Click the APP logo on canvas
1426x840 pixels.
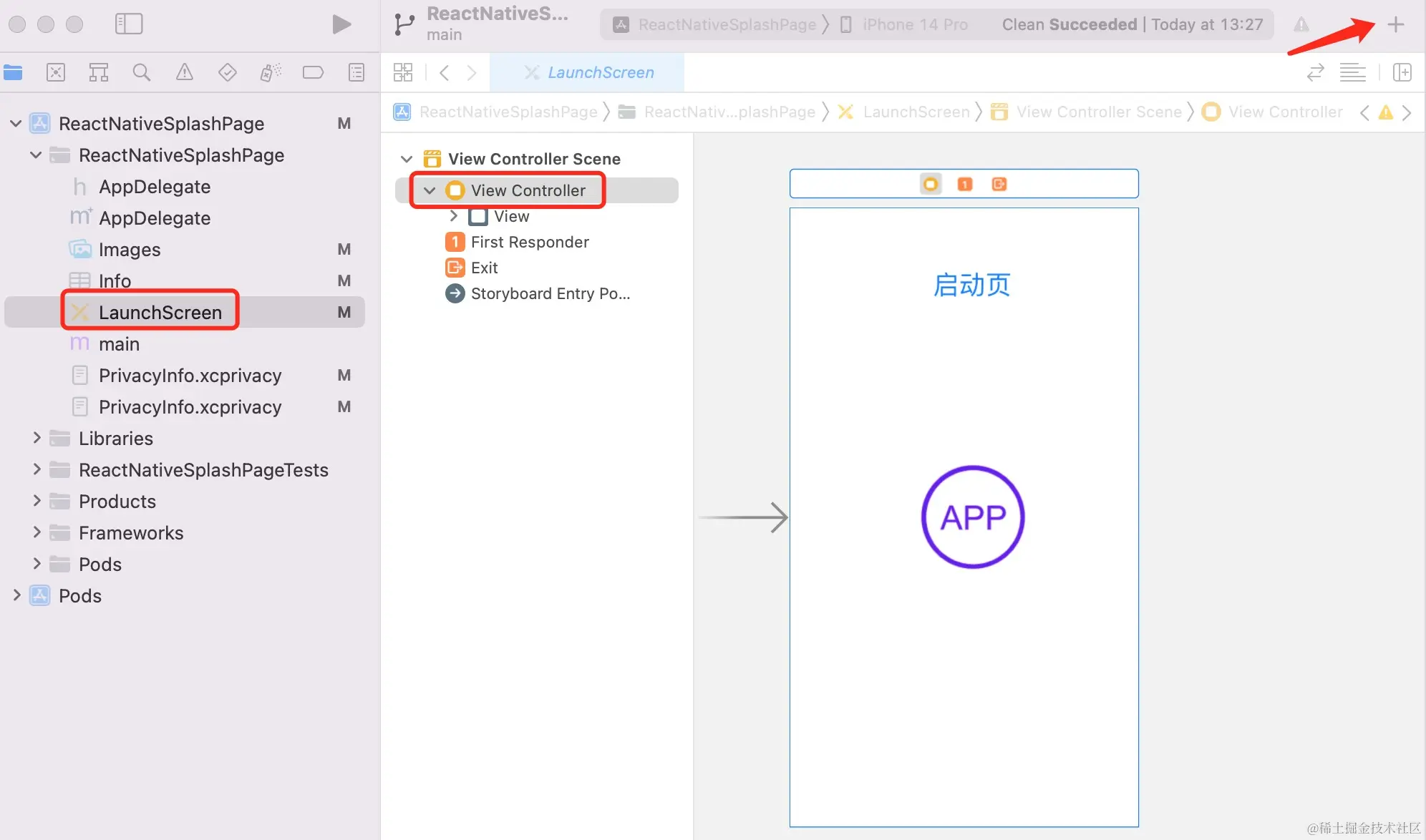(x=972, y=517)
